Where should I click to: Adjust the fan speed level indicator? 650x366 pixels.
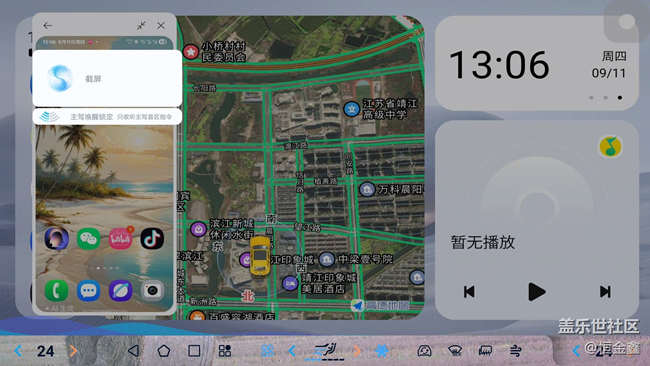point(325,351)
